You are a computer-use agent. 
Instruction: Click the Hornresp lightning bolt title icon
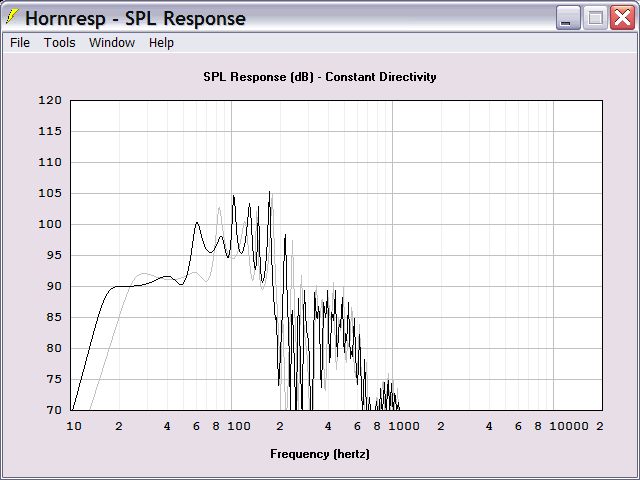12,17
